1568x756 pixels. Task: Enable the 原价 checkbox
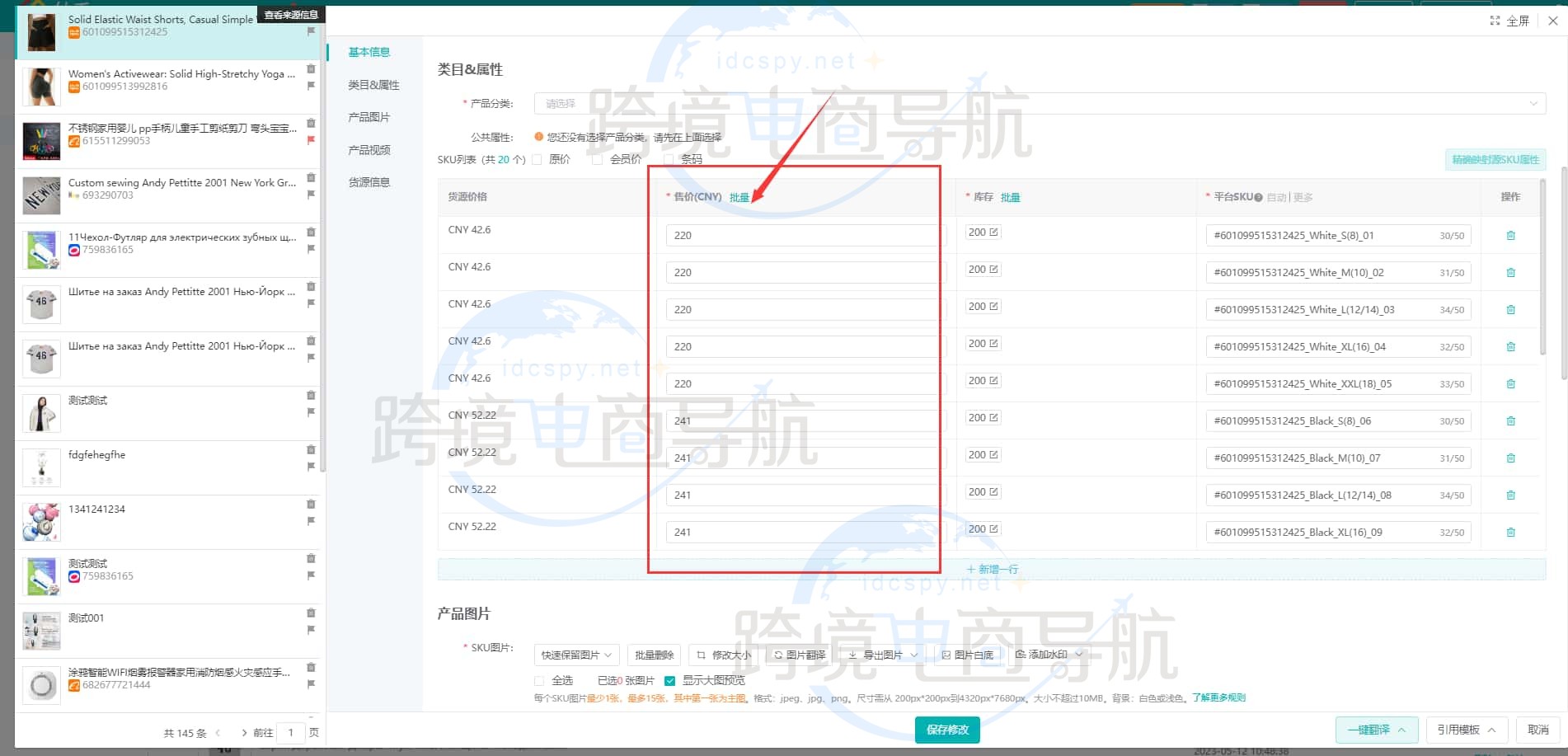tap(538, 159)
